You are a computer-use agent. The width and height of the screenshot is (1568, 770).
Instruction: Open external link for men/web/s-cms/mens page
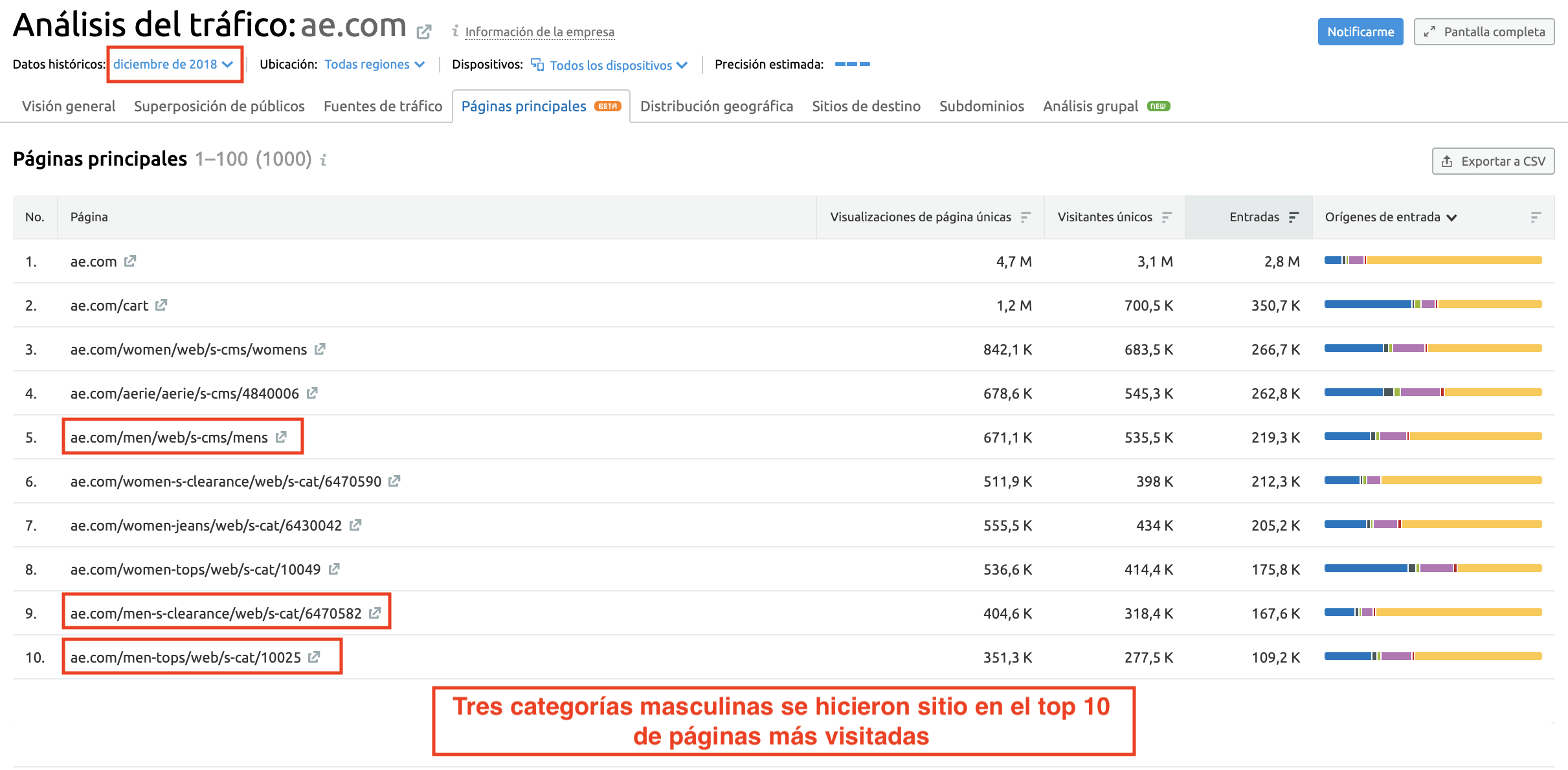[x=281, y=437]
